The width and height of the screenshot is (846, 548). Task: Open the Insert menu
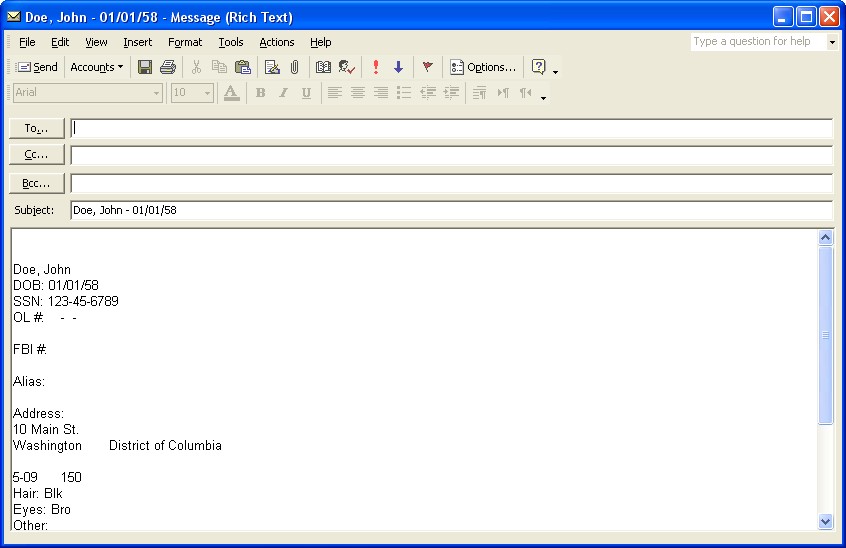(x=138, y=42)
